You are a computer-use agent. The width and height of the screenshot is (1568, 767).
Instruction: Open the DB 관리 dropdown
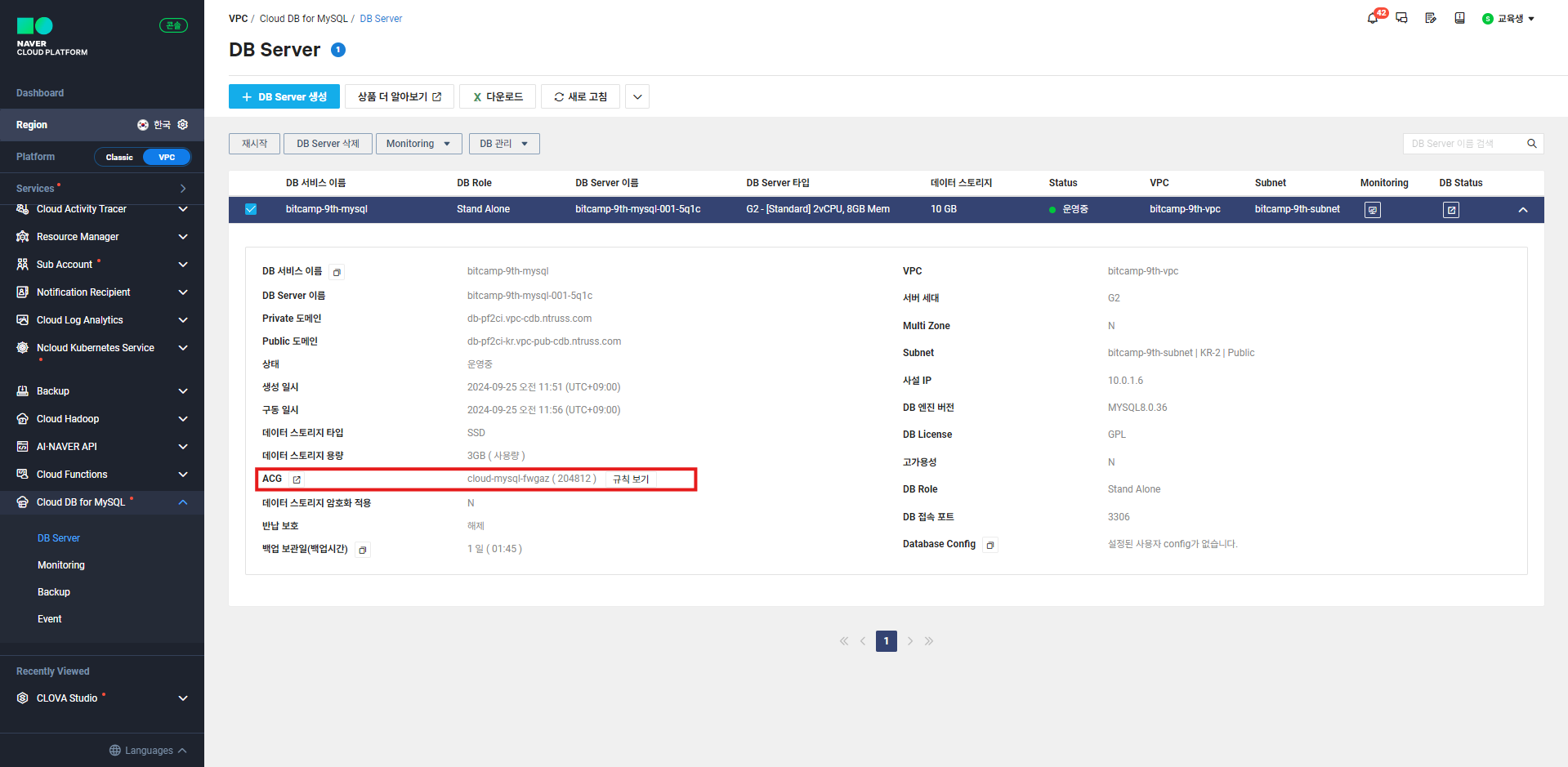pos(504,144)
